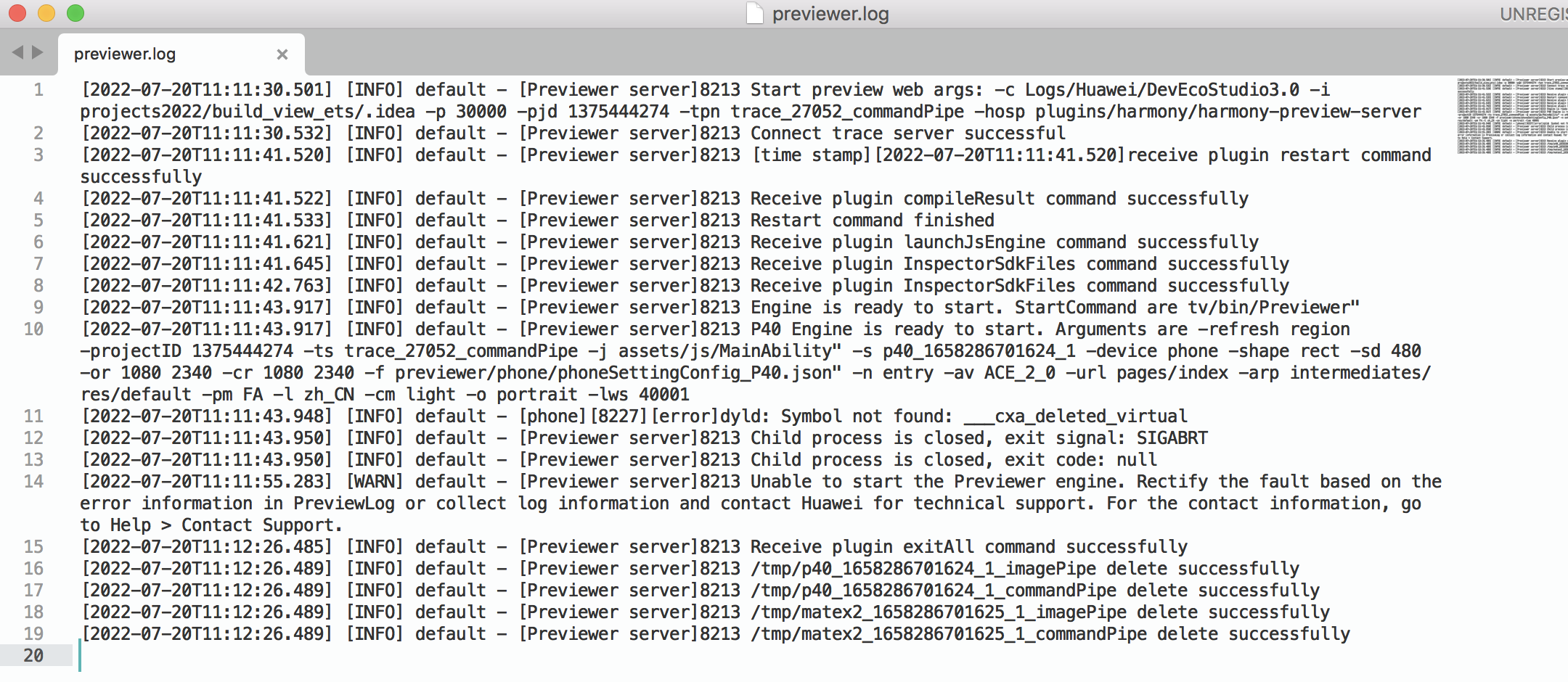This screenshot has width=1568, height=682.
Task: Click the file icon in the title bar
Action: [756, 14]
